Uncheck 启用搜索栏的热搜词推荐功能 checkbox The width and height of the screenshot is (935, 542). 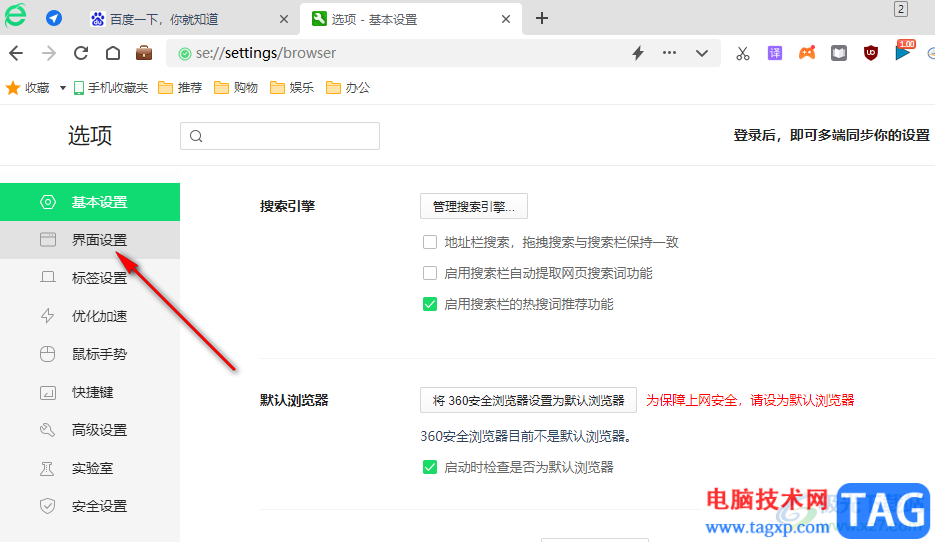click(x=429, y=304)
